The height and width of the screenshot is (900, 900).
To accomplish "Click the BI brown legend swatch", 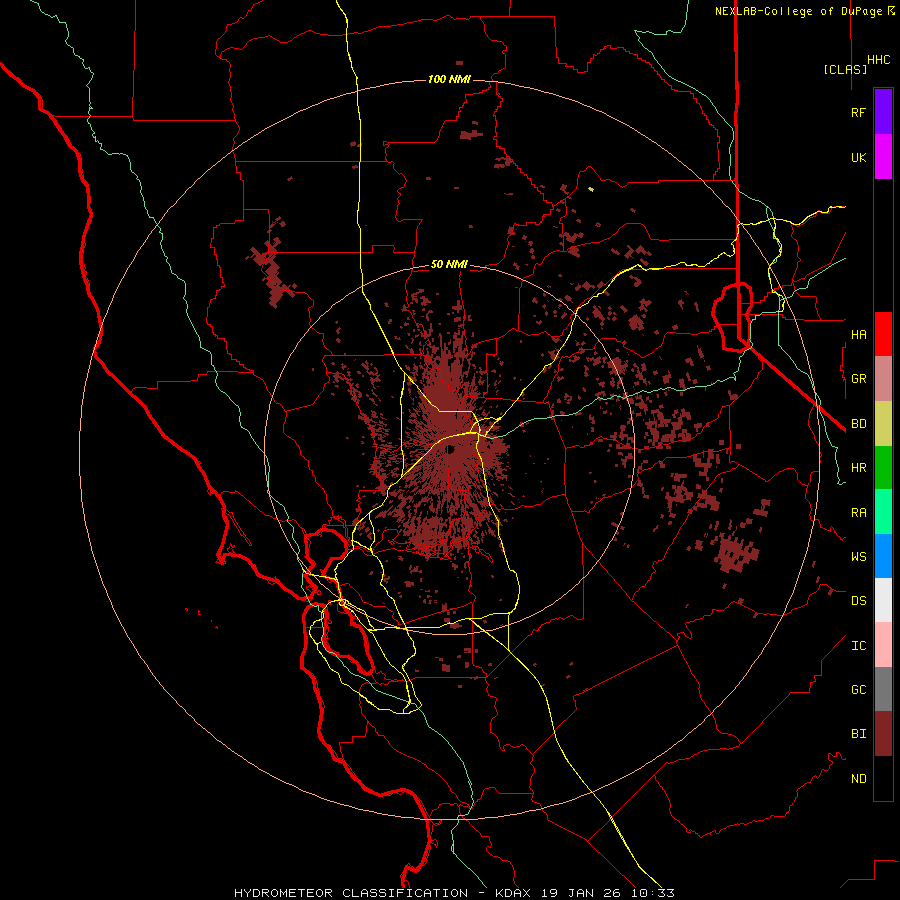I will coord(883,734).
